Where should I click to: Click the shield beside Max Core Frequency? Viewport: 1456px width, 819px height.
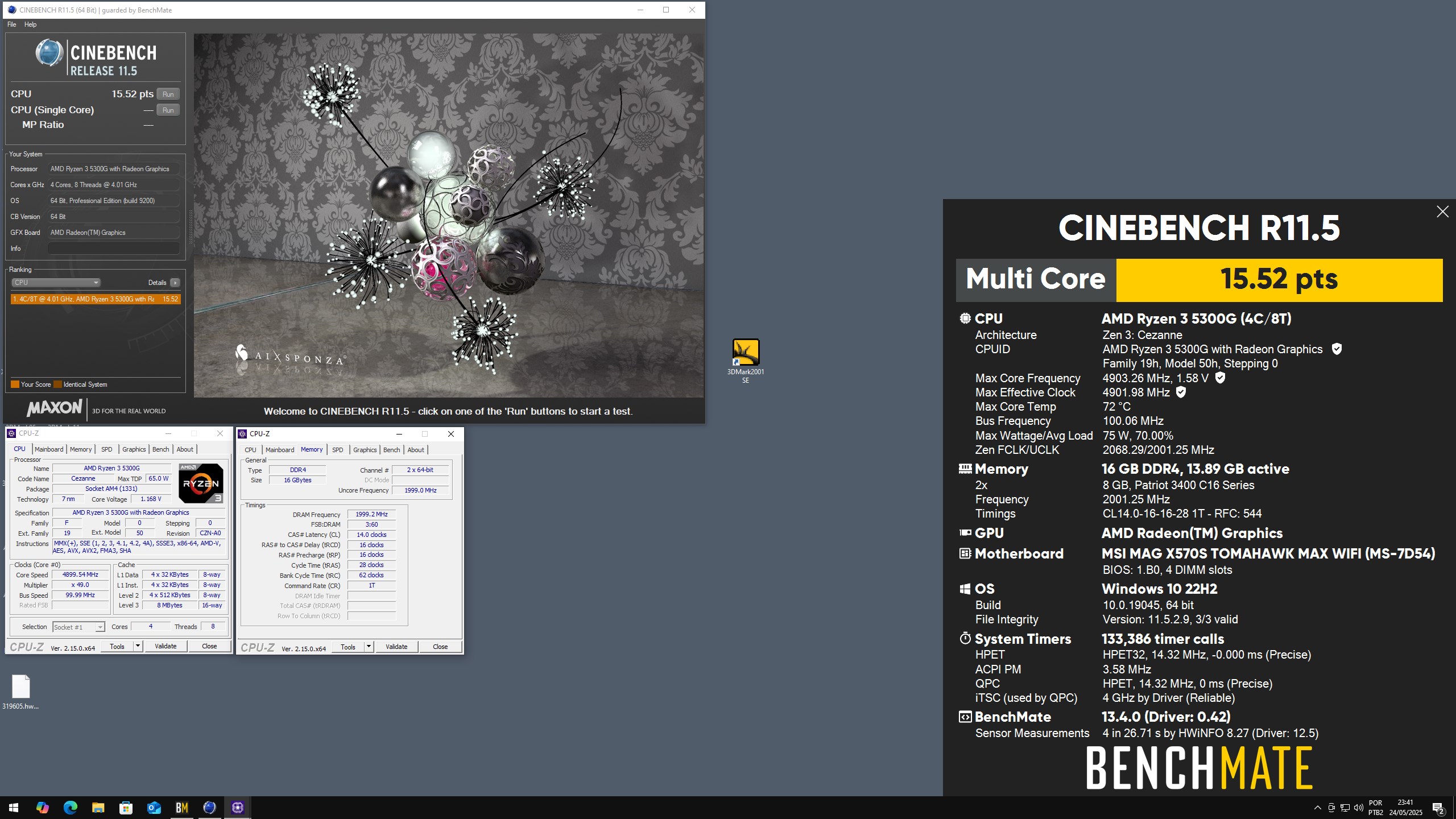pos(1220,378)
